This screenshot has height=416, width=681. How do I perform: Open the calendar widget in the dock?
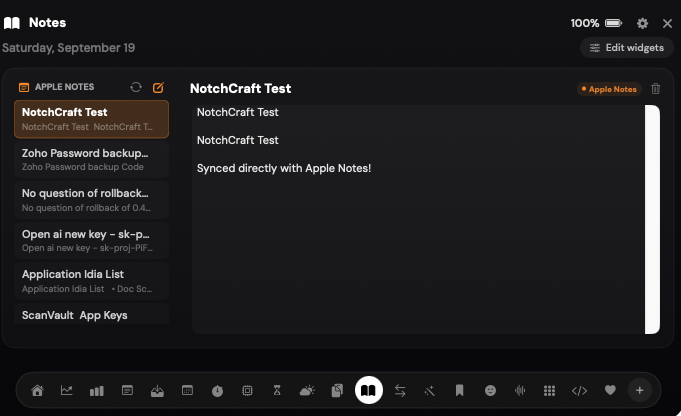(x=187, y=390)
